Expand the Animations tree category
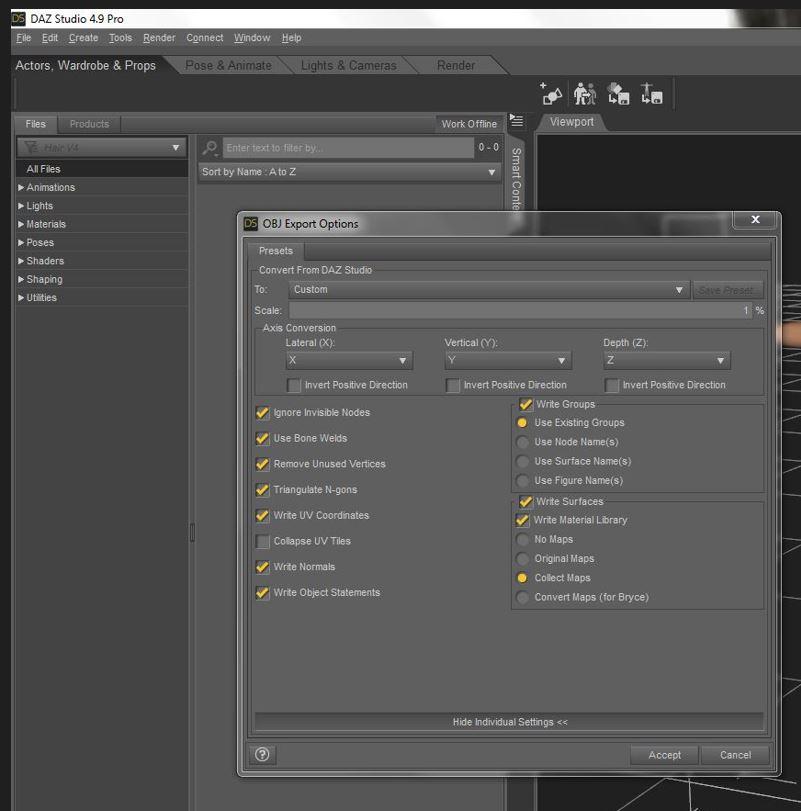Screen dimensions: 801x811 (21, 187)
